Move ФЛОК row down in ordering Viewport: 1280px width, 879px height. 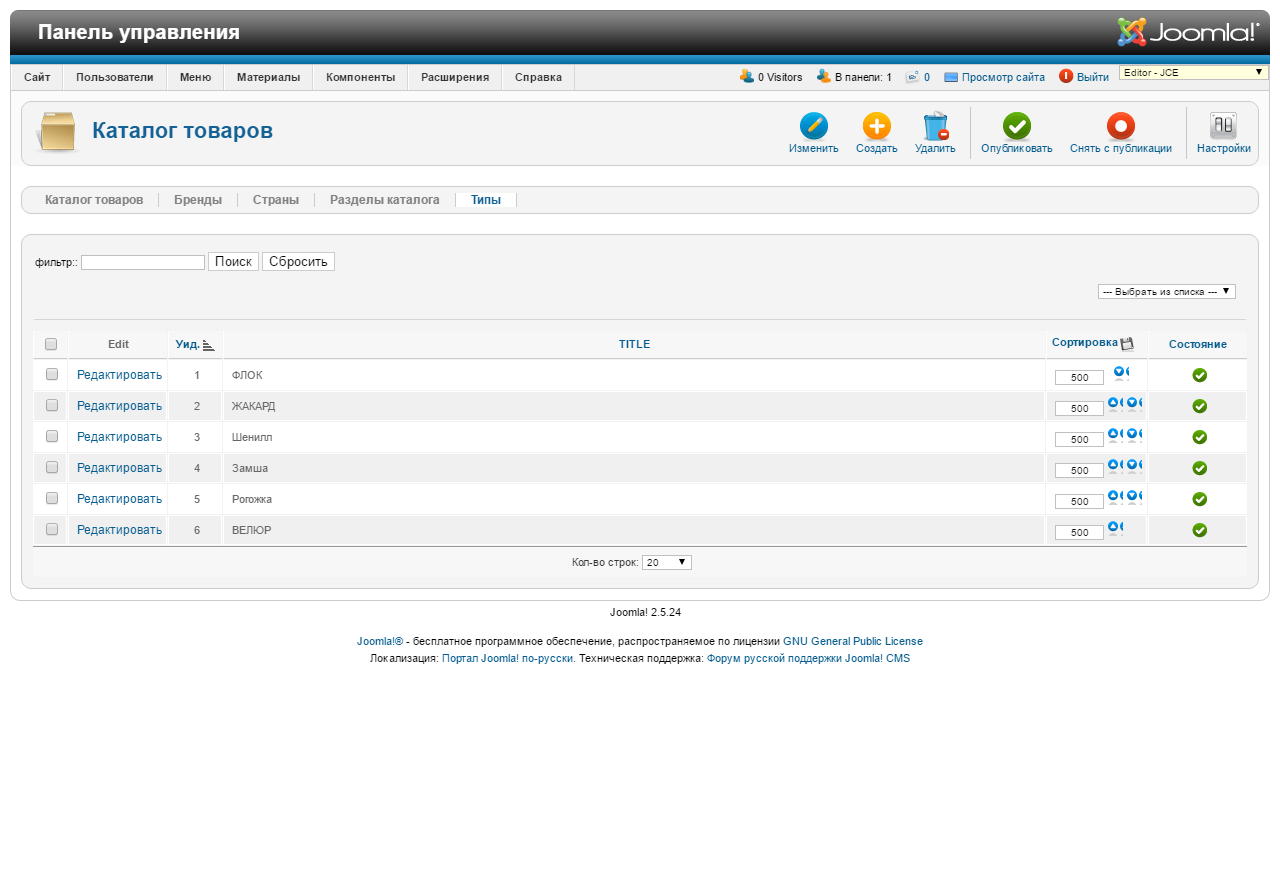(1121, 373)
